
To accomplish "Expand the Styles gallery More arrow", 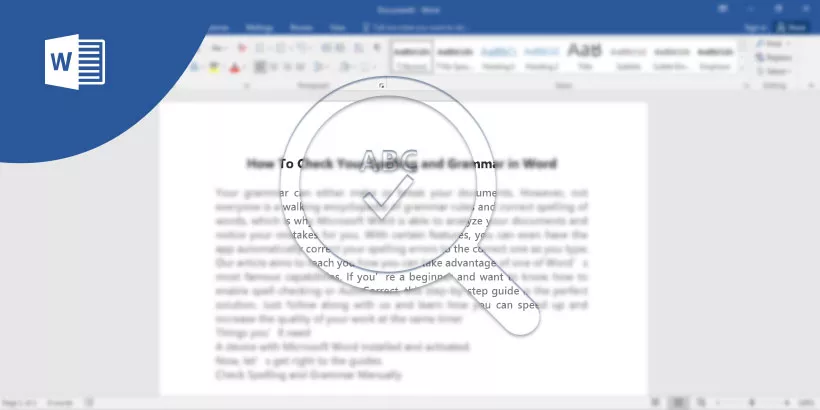I will point(742,70).
